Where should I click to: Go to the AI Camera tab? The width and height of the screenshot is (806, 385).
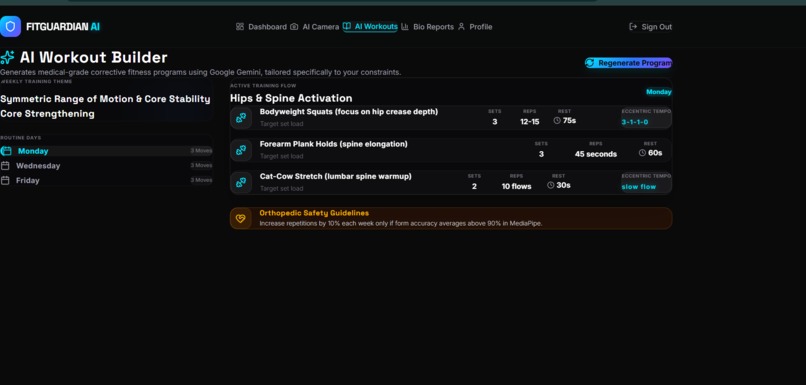click(315, 27)
